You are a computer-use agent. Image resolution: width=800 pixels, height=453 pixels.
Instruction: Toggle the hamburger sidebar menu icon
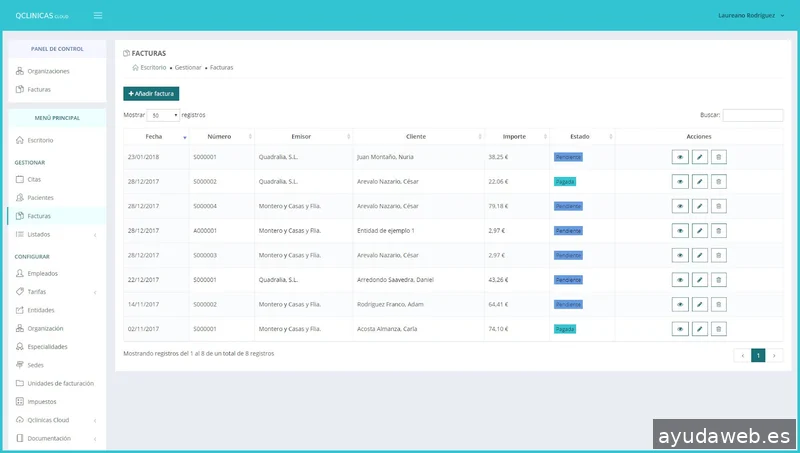click(98, 15)
